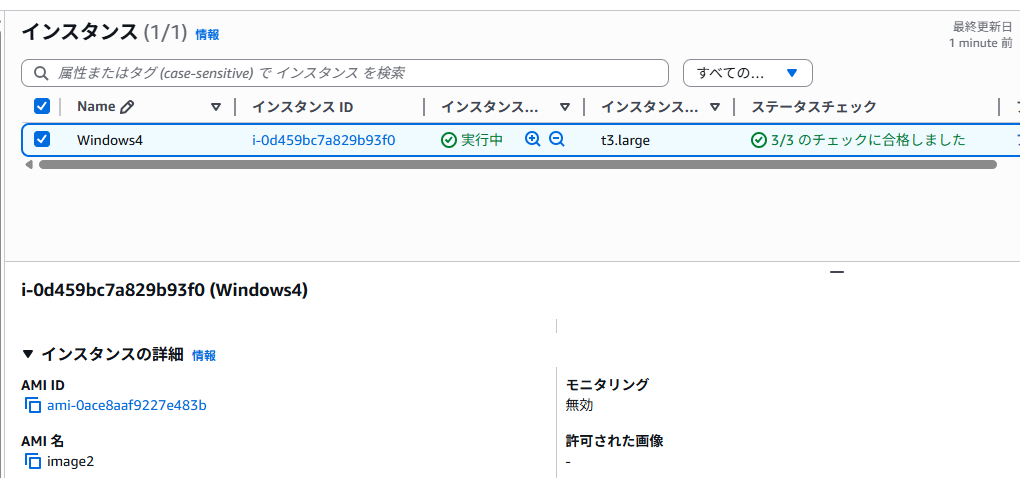Click the インスタンス ID column header
The height and width of the screenshot is (478, 1020).
click(302, 107)
